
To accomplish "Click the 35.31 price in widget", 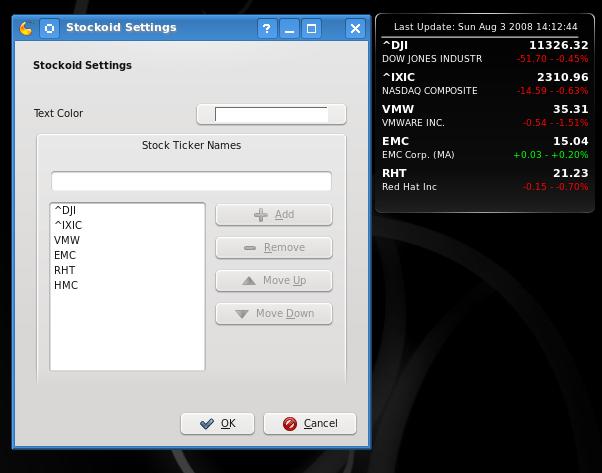I will (571, 109).
